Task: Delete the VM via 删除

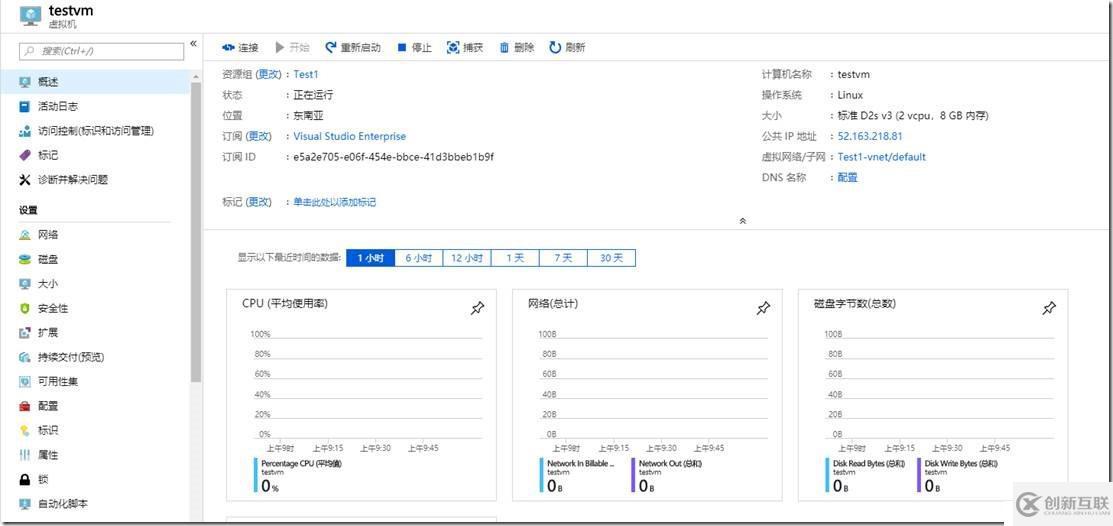Action: click(517, 48)
